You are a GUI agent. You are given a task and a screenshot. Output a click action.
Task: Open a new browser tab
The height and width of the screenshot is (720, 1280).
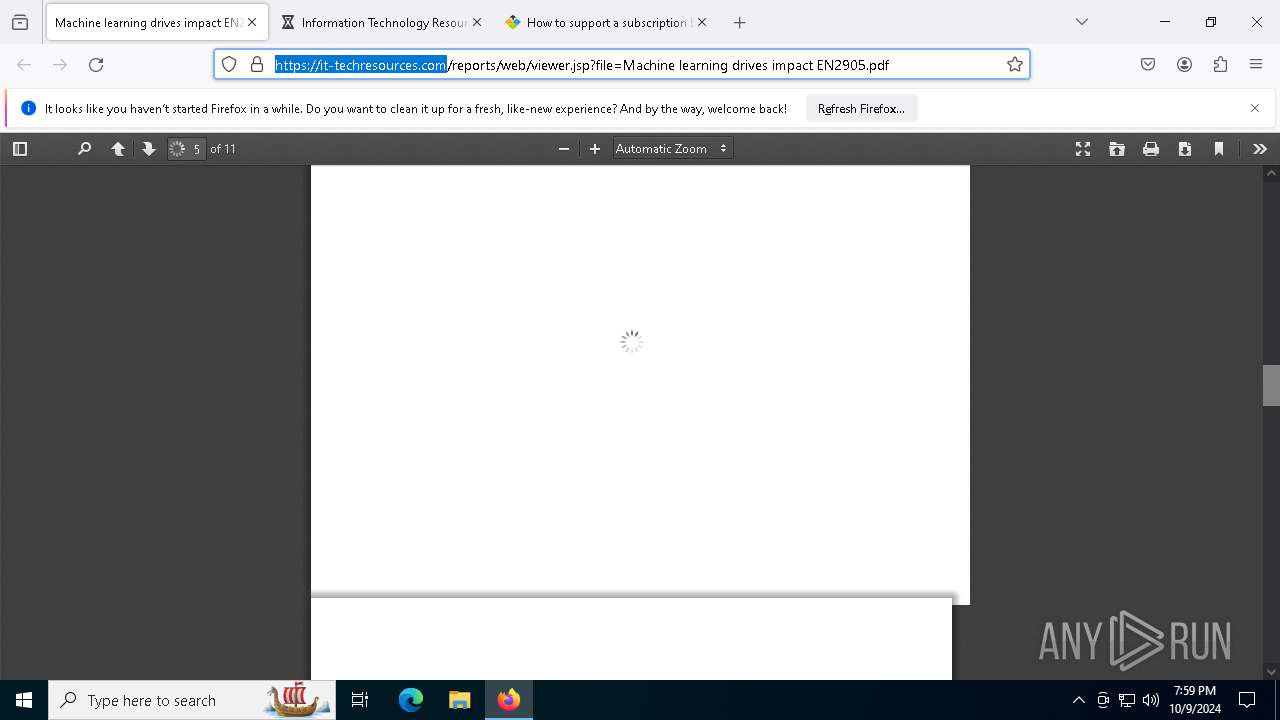(x=740, y=22)
